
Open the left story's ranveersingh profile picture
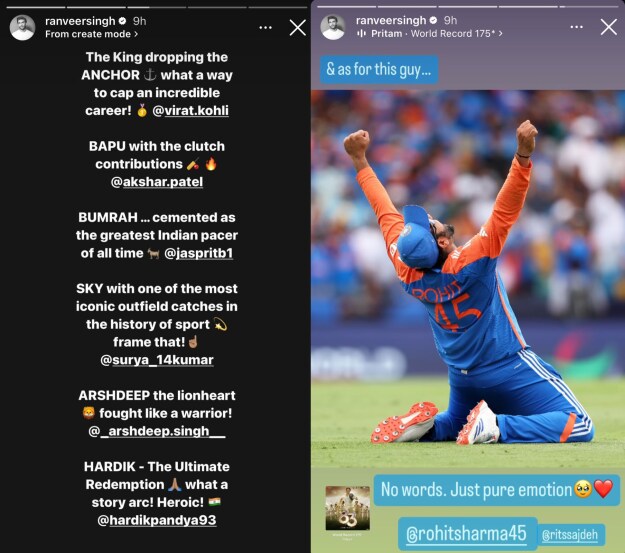tap(22, 28)
